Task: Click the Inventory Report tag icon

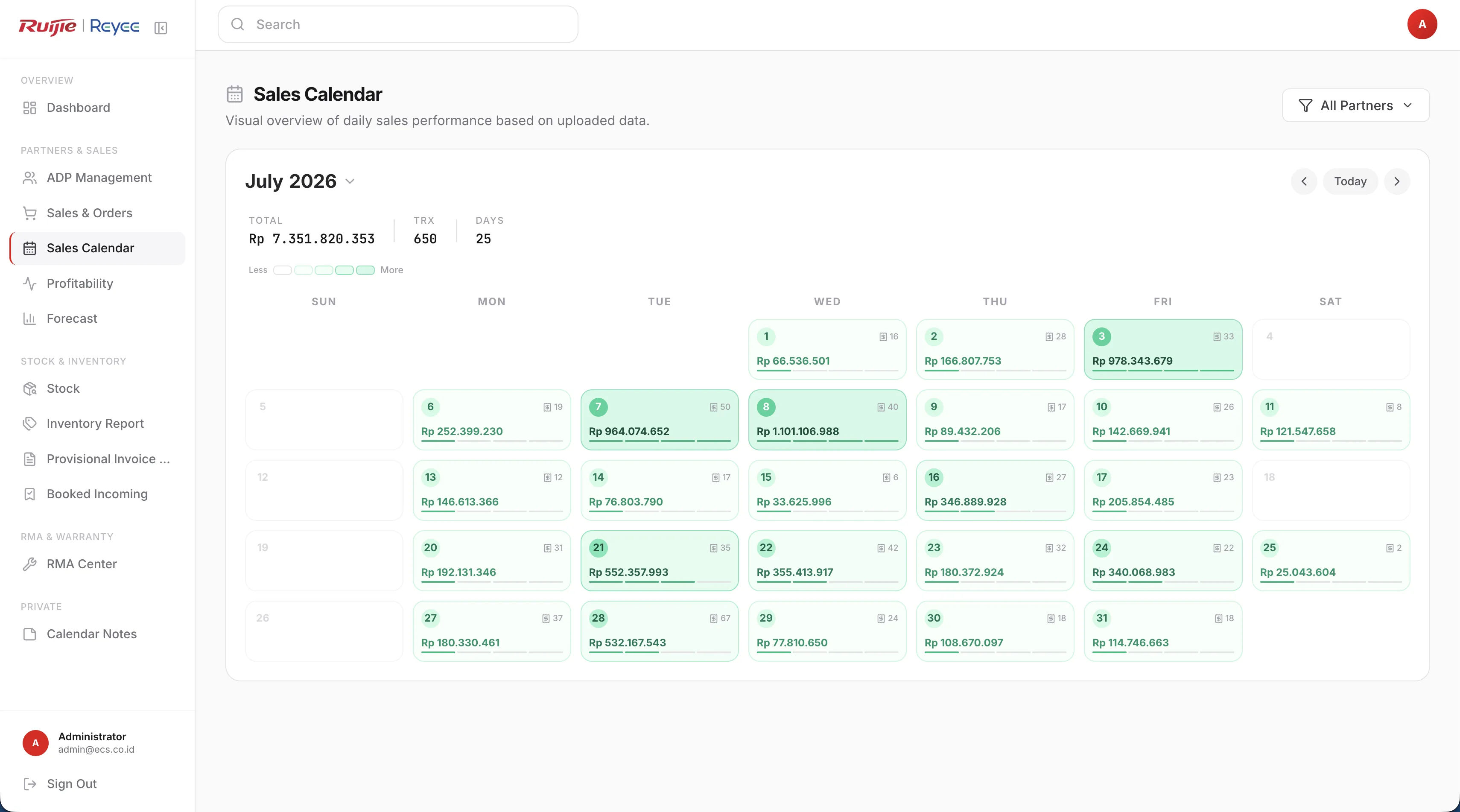Action: [29, 424]
